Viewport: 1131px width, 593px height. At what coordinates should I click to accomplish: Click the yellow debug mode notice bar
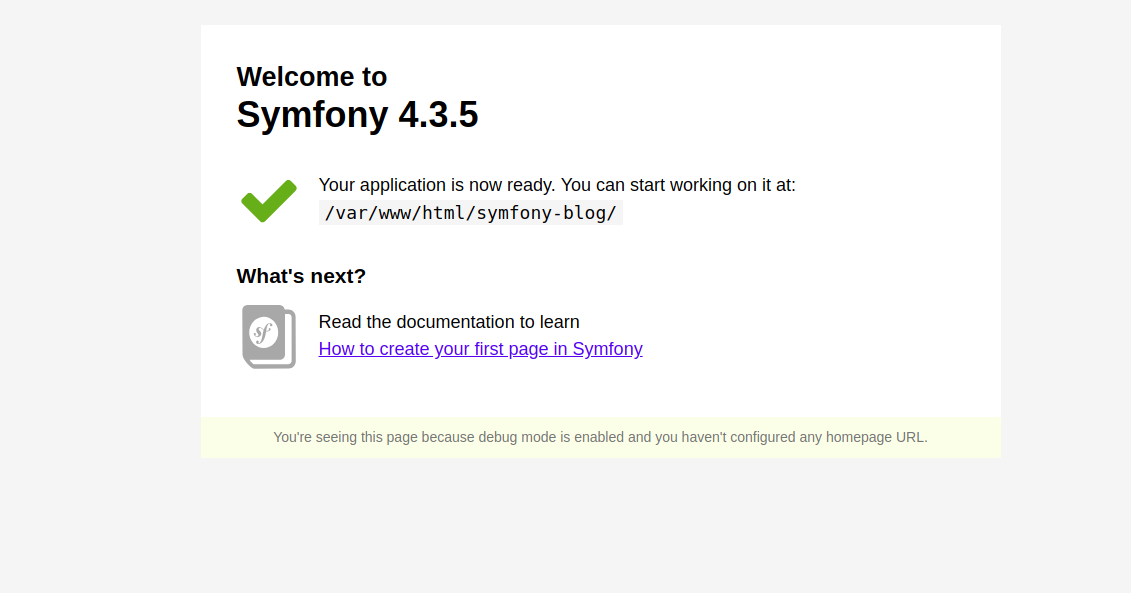(x=600, y=437)
